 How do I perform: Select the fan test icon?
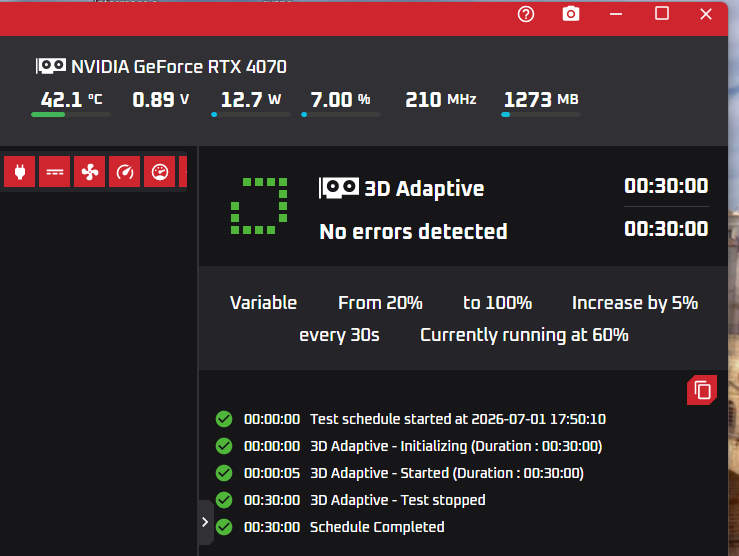point(90,172)
